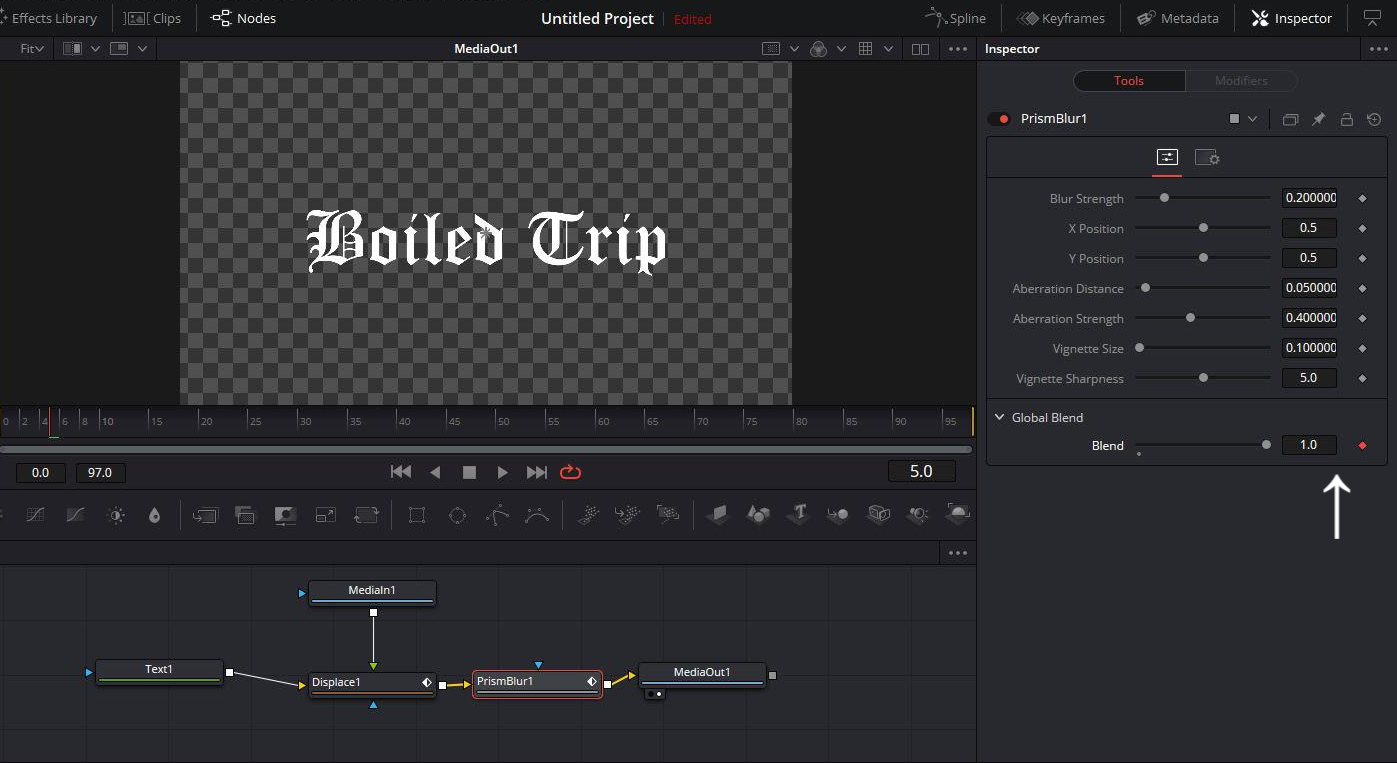
Task: Add a pRender particle node
Action: pos(667,515)
